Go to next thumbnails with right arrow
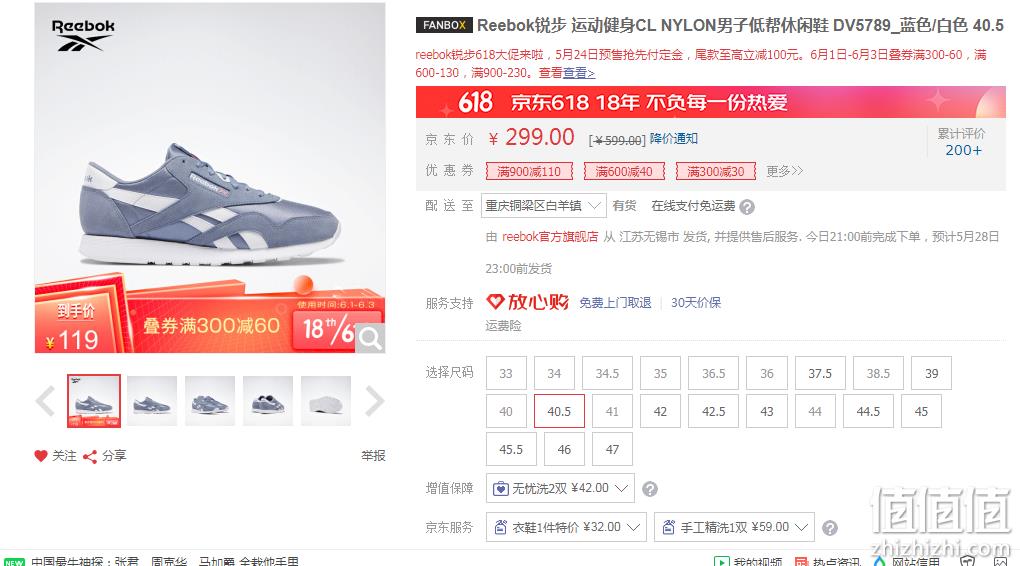 tap(375, 401)
